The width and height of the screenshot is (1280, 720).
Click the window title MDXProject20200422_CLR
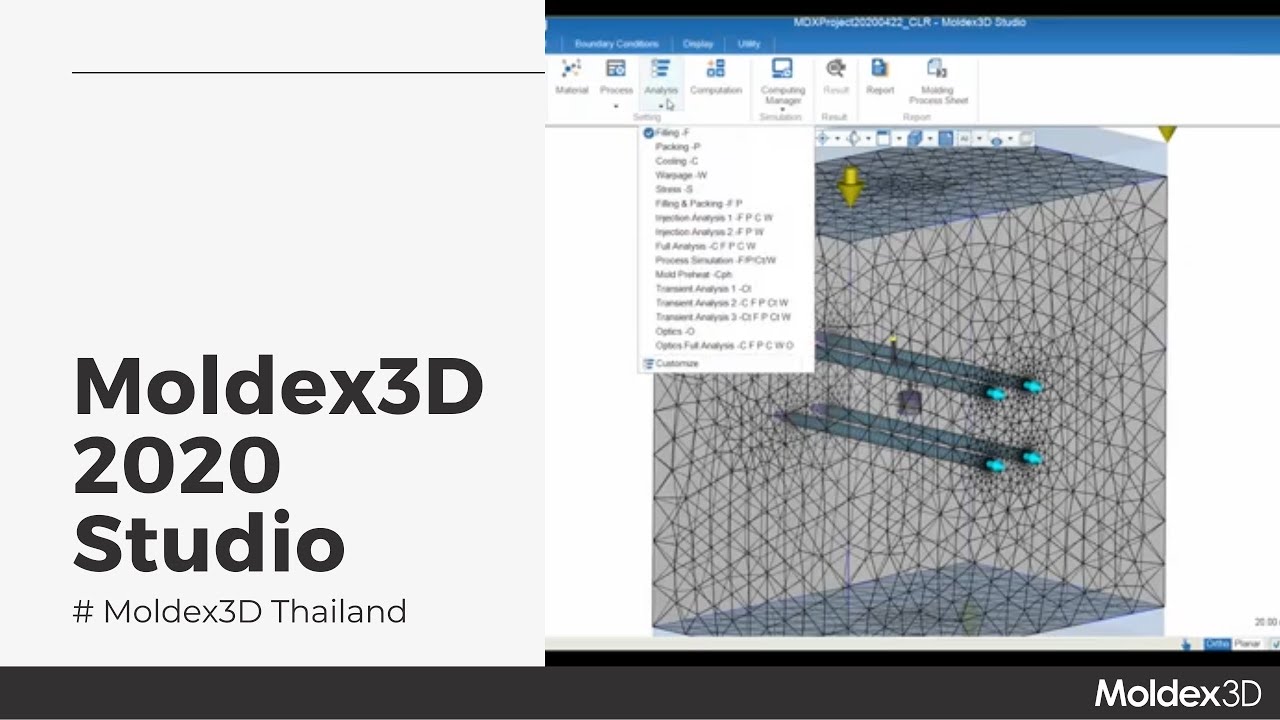click(x=909, y=22)
